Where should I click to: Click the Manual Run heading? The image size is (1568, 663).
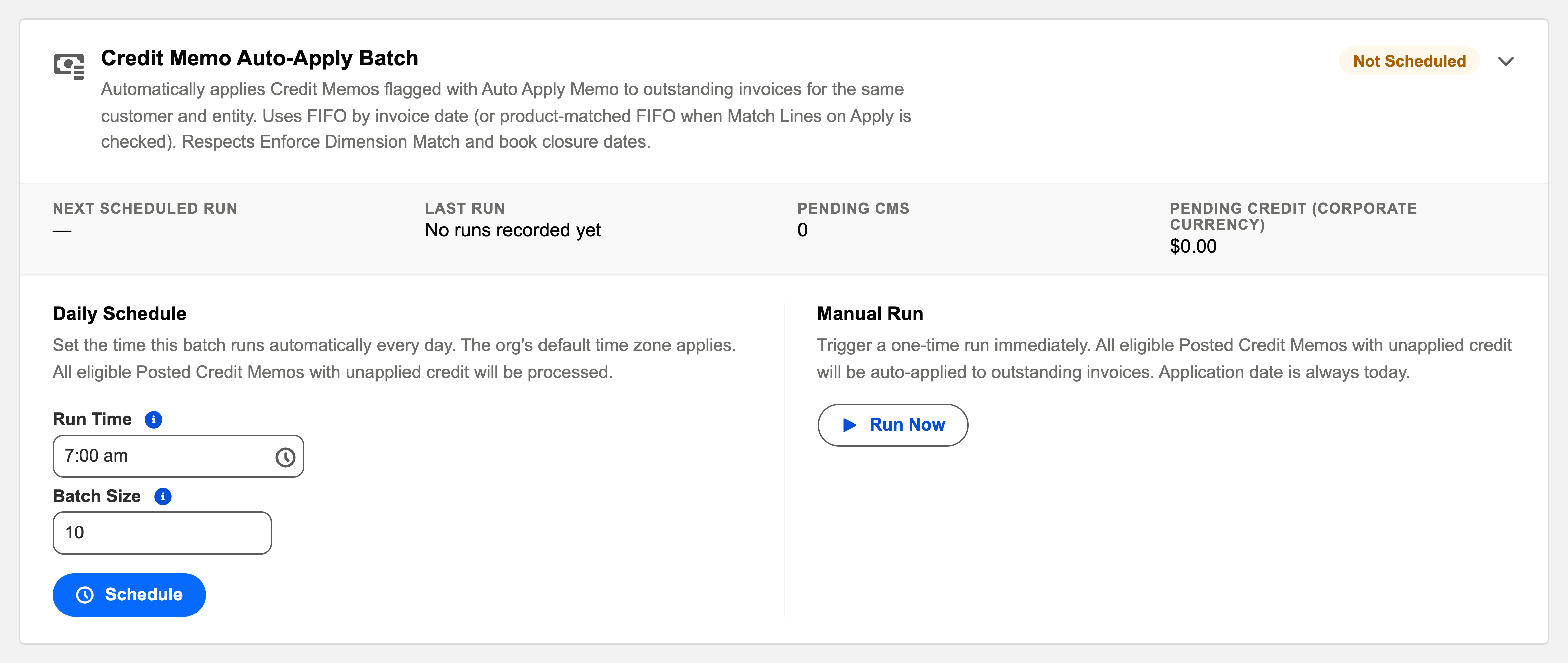pos(870,314)
